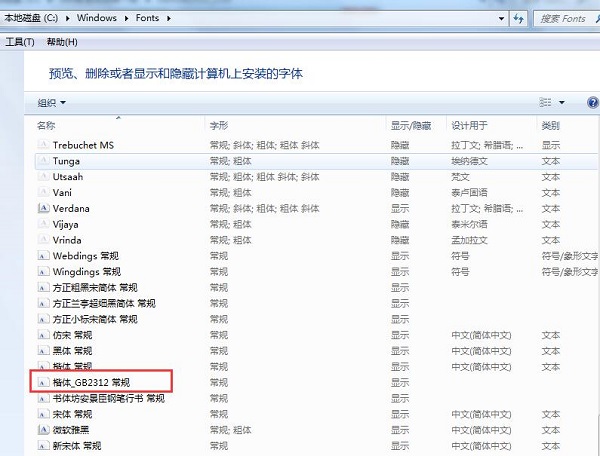
Task: Select the 宋体 常规 font name
Action: 72,414
